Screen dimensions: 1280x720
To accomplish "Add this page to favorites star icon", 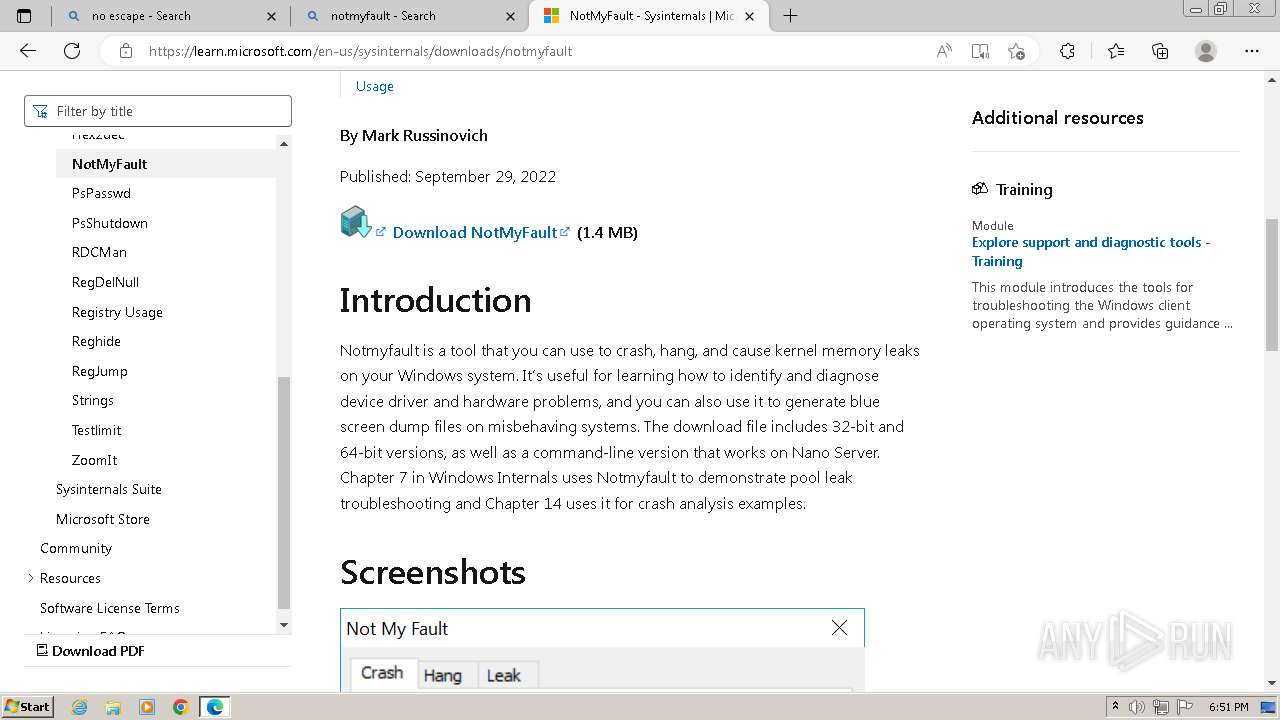I will coord(1017,51).
